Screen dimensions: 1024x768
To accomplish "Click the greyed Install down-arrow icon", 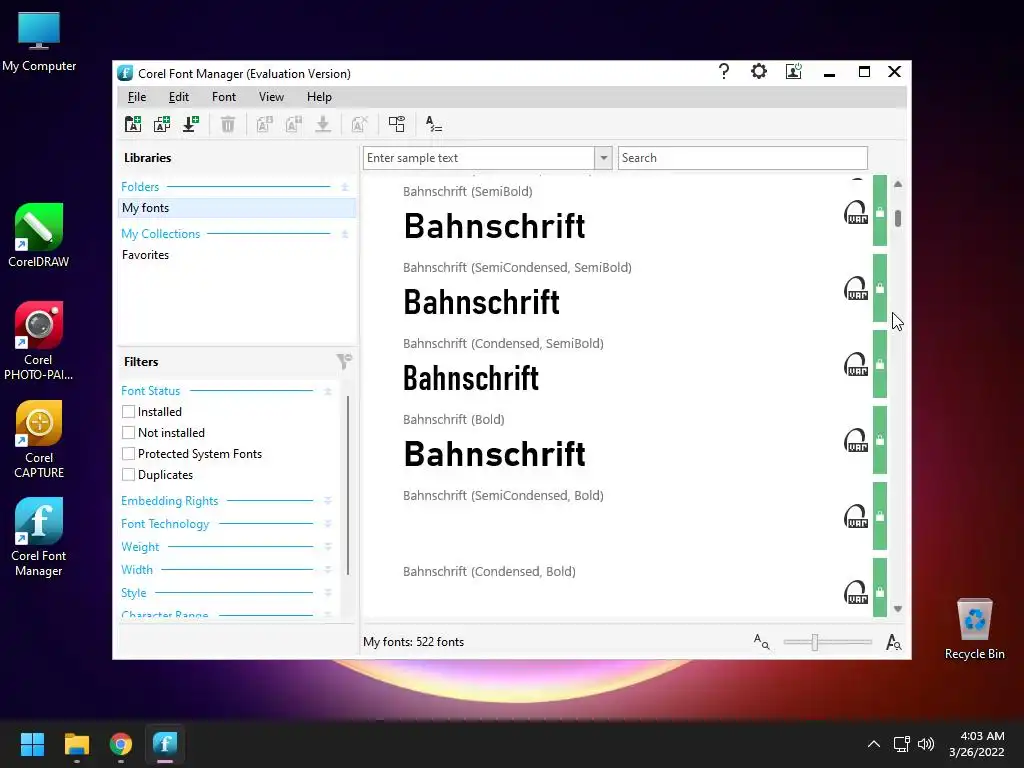I will (323, 124).
